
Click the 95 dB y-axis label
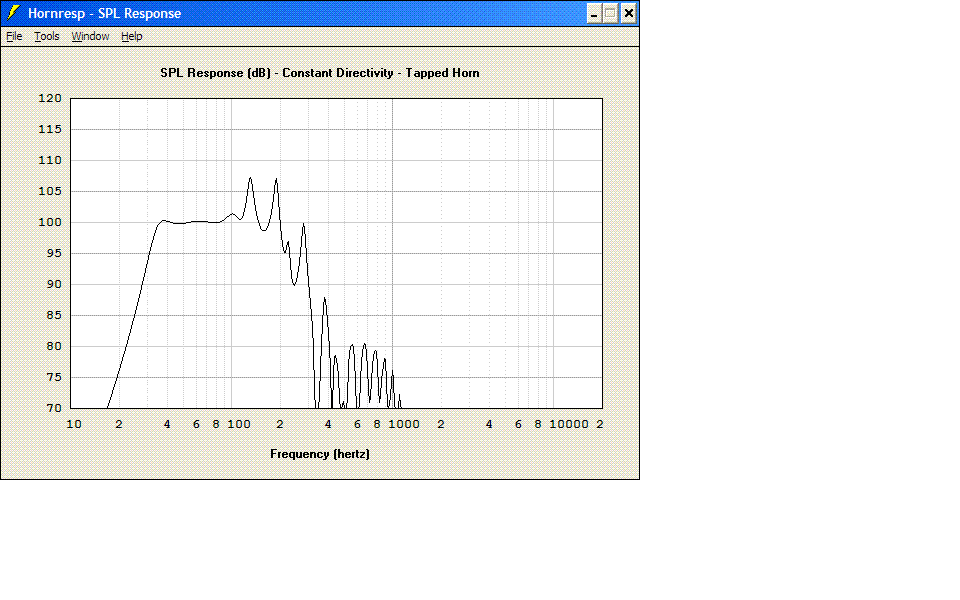[54, 253]
